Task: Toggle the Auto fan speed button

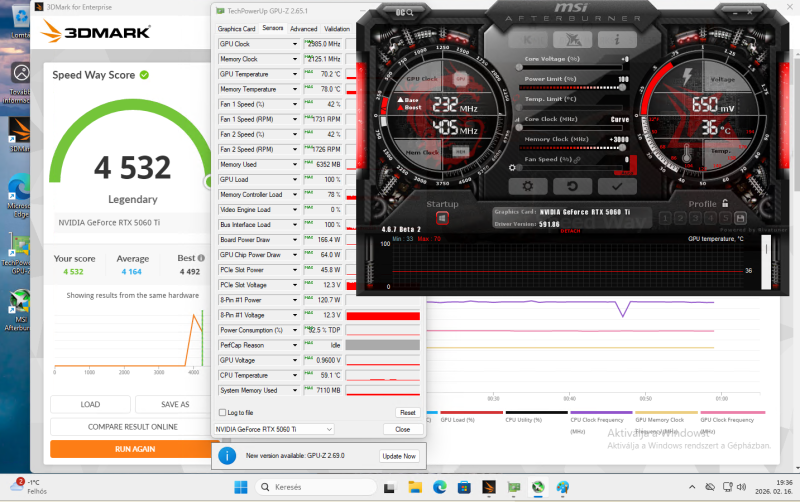Action: [628, 173]
